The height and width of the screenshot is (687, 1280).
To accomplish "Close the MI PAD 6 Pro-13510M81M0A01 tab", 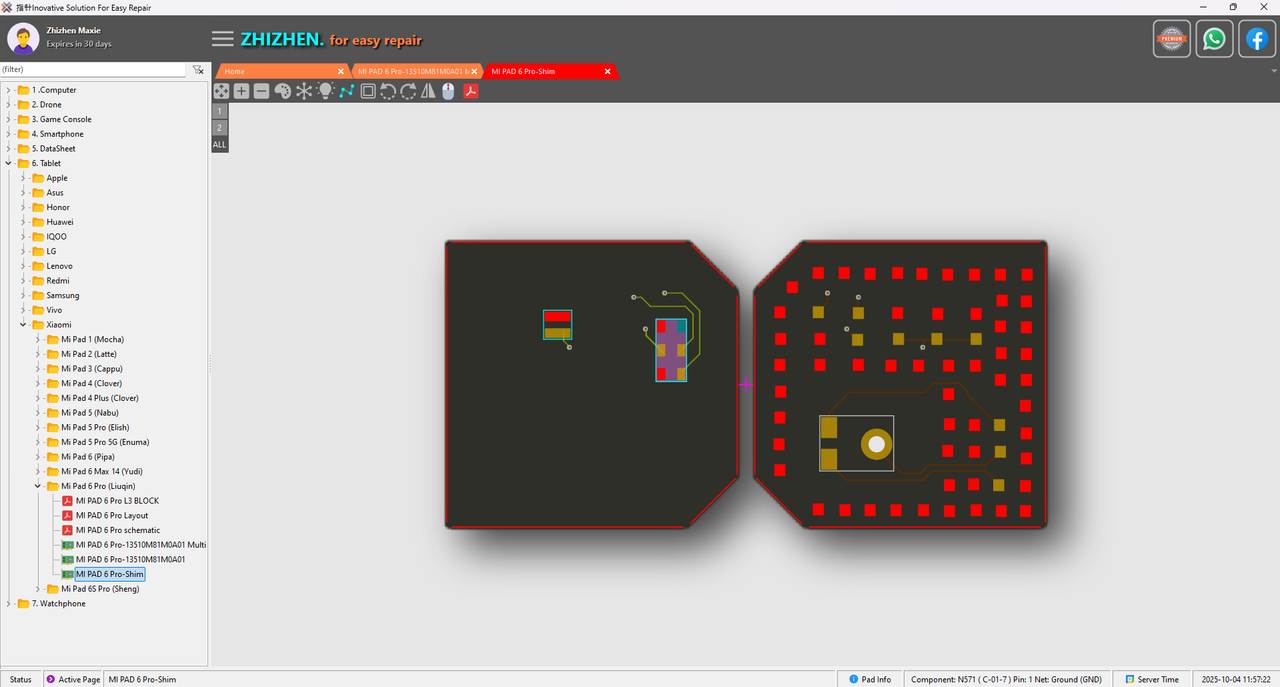I will click(x=475, y=71).
